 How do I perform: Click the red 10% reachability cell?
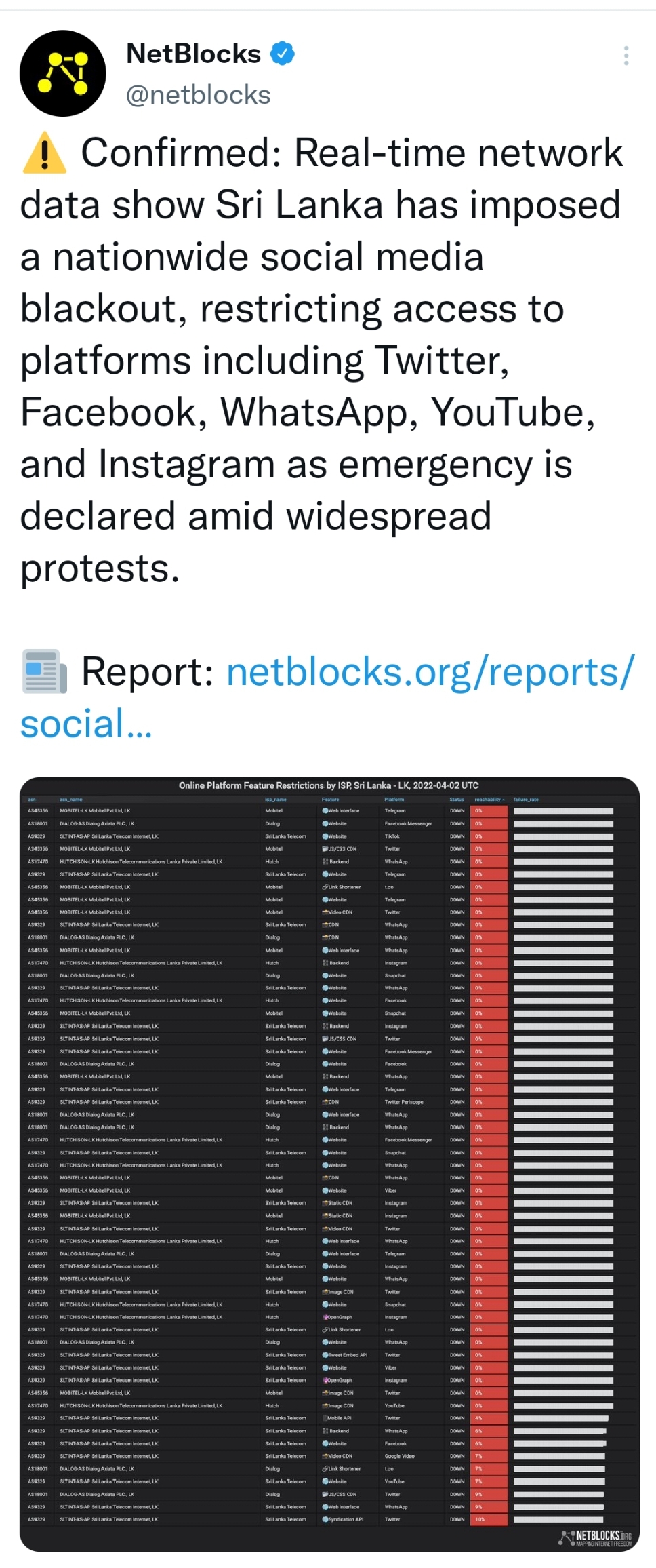(490, 1519)
